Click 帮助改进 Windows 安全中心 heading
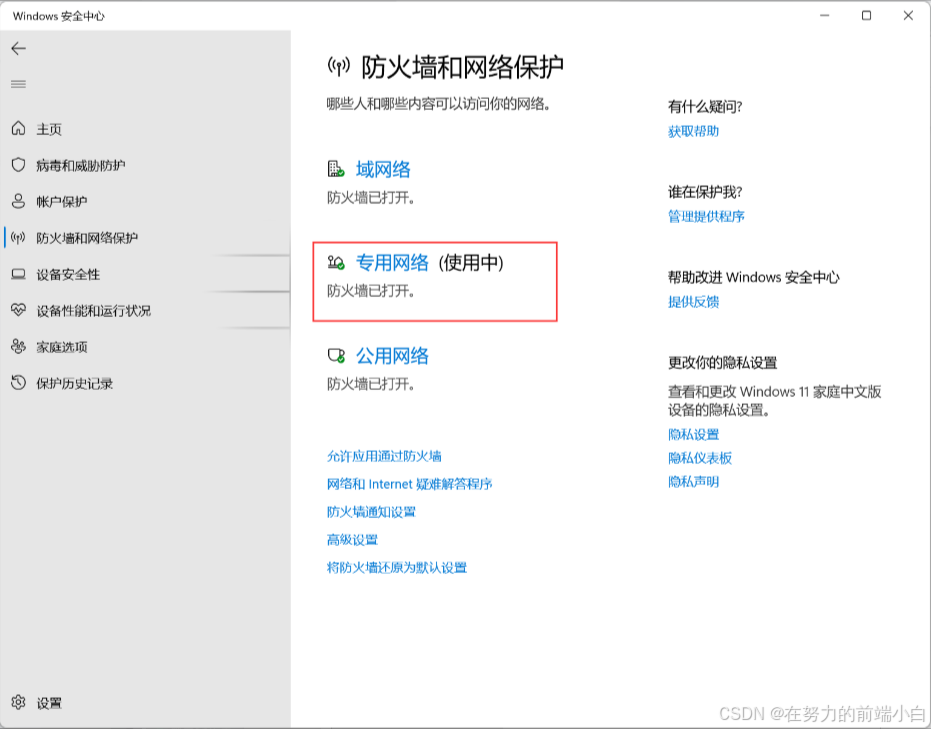The width and height of the screenshot is (931, 729). click(x=753, y=277)
